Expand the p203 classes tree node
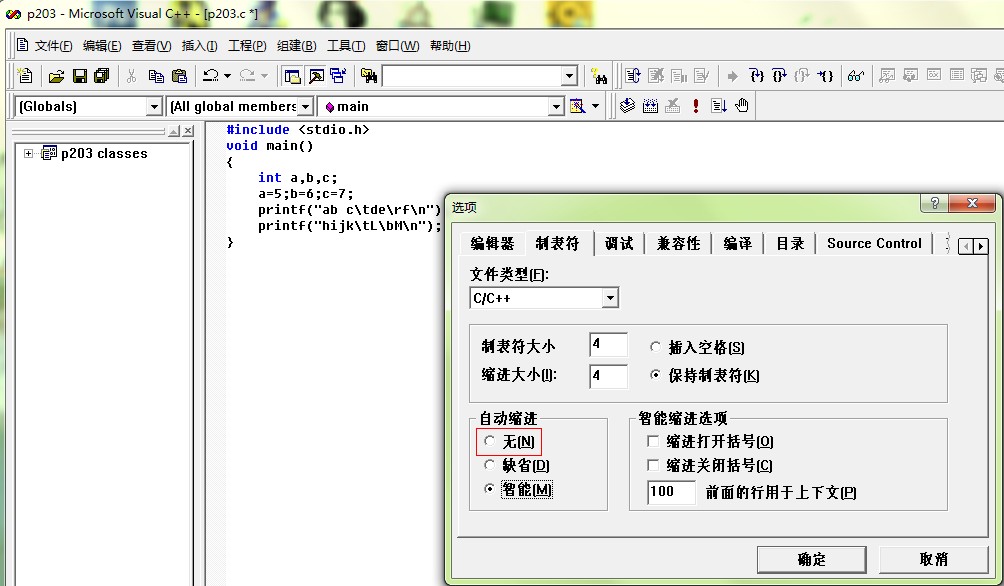The width and height of the screenshot is (1004, 586). pyautogui.click(x=28, y=153)
